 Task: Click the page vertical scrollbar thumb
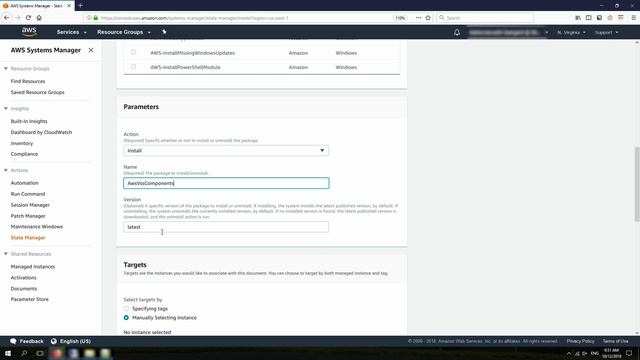pos(637,184)
